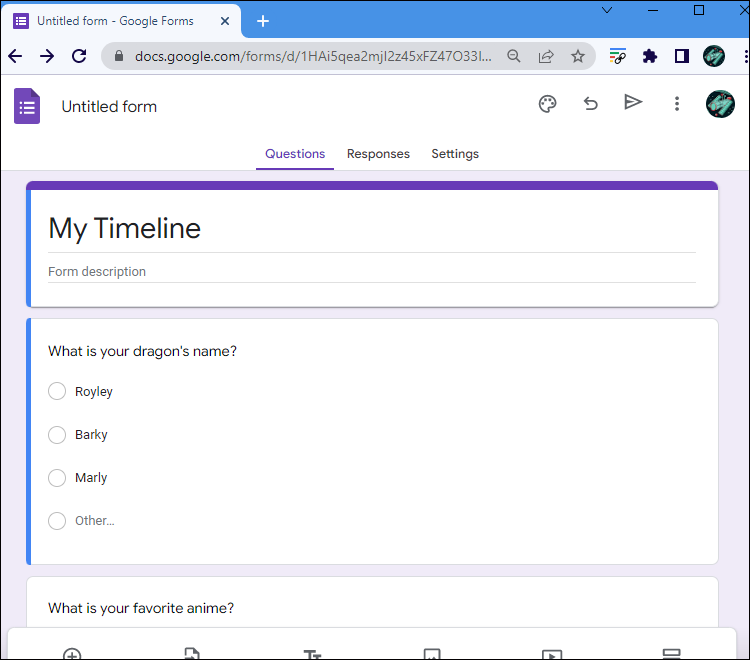Select the Barky radio option
This screenshot has height=660, width=750.
57,435
